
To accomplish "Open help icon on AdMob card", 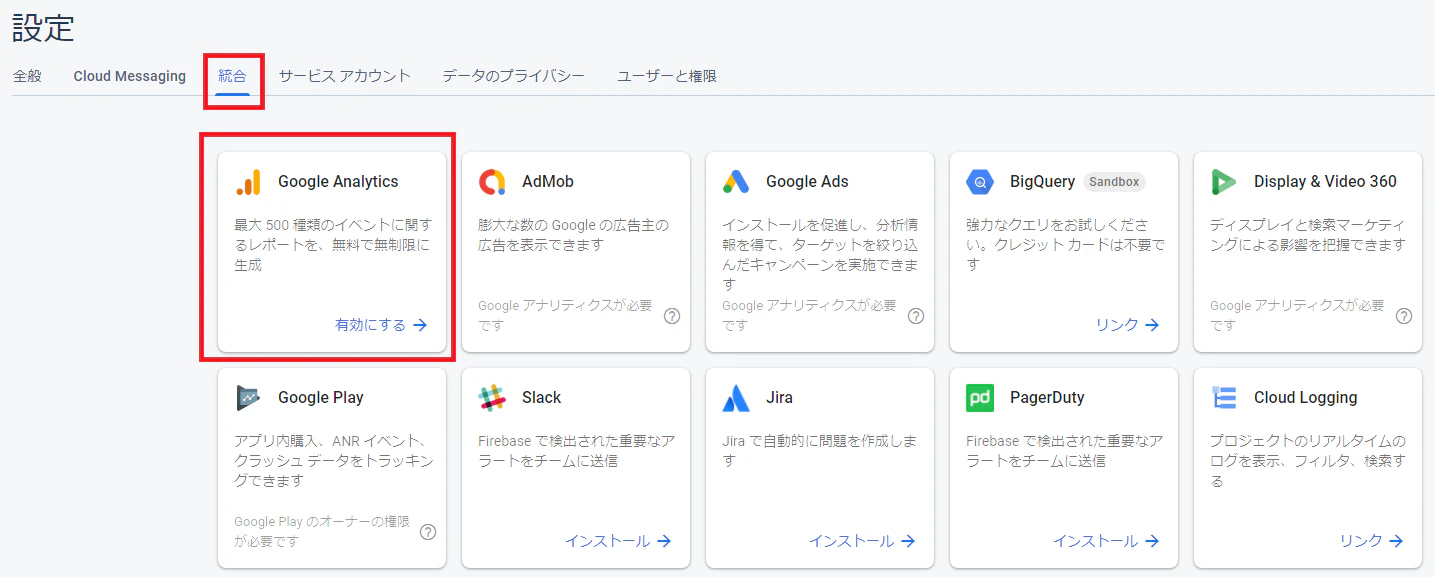I will [672, 316].
